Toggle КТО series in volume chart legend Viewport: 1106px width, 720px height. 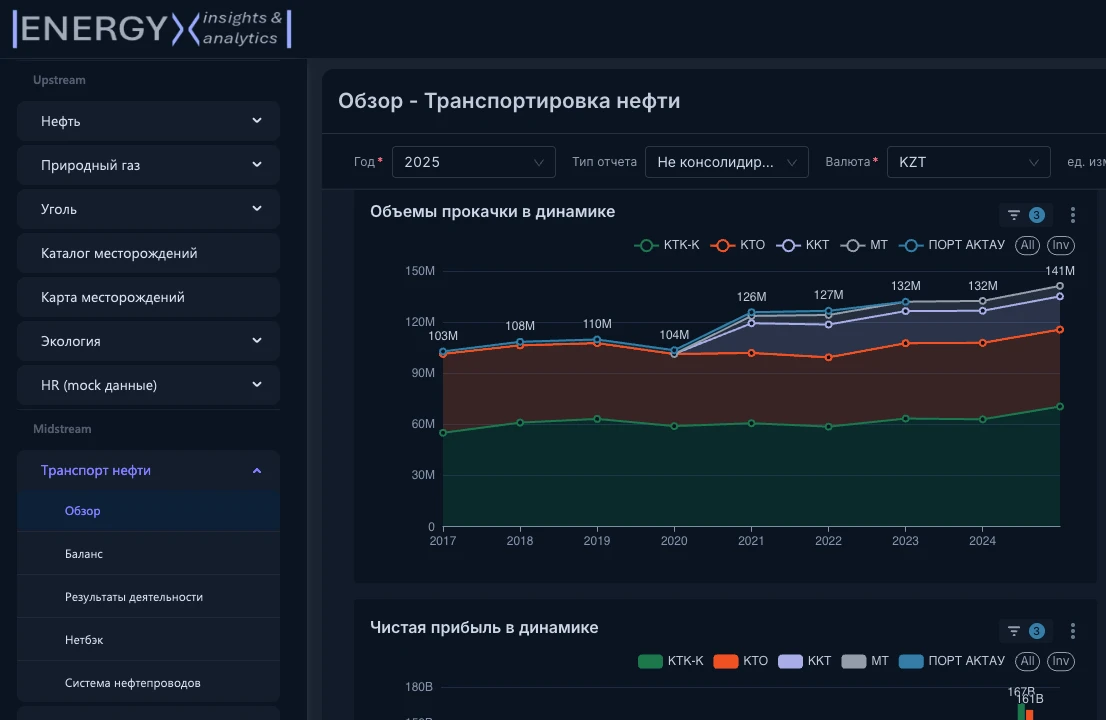[x=737, y=245]
